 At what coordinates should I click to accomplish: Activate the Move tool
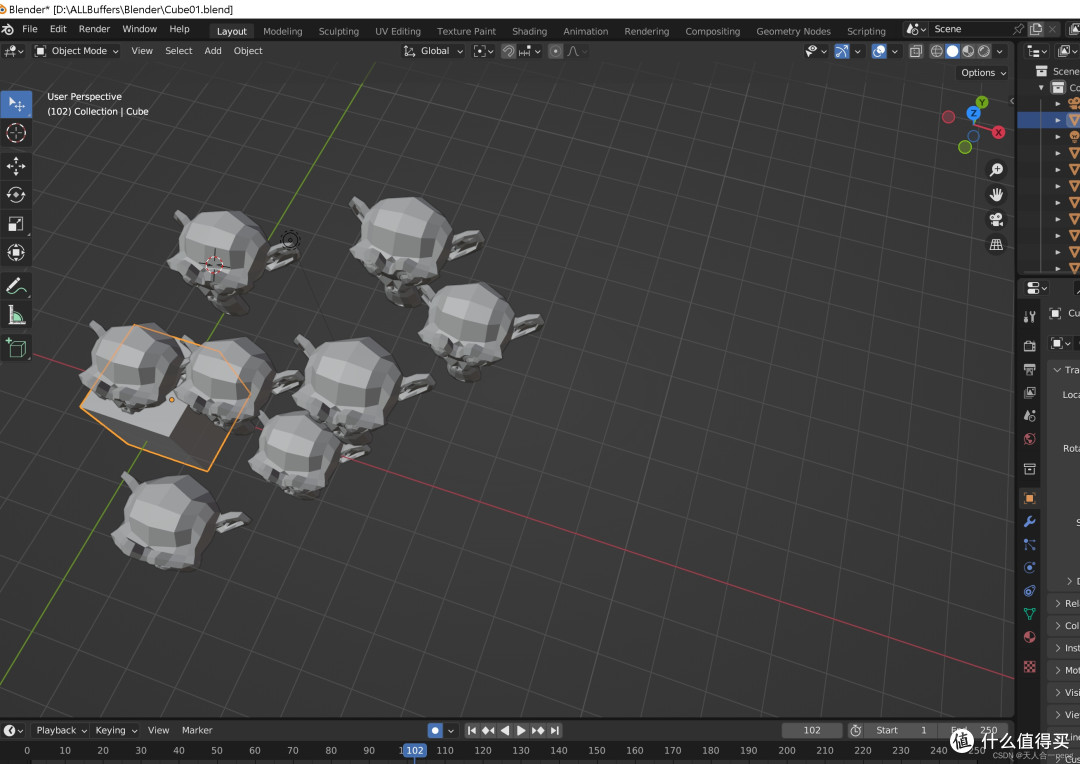click(16, 166)
